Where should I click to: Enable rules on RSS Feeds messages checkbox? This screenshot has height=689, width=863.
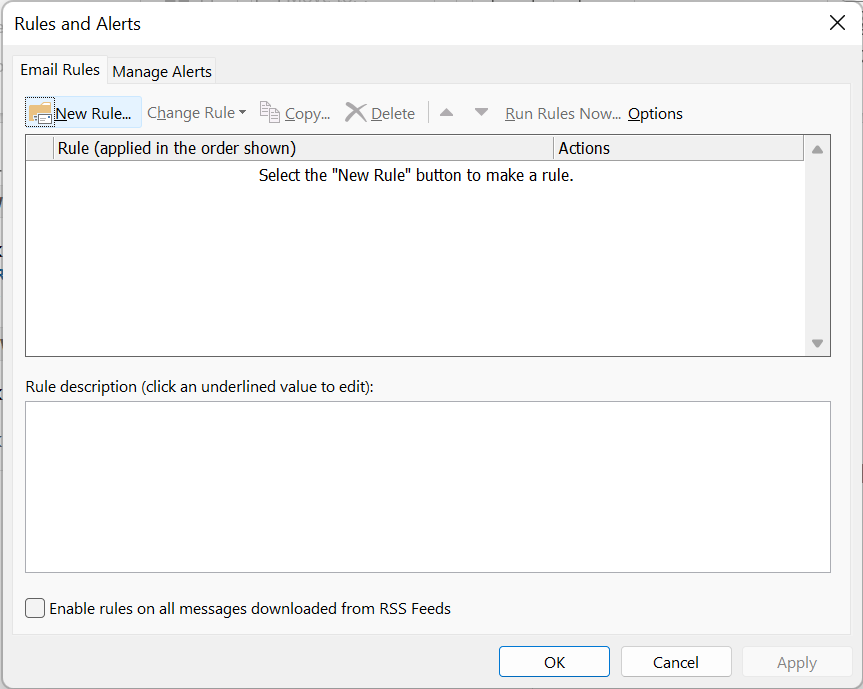(35, 608)
